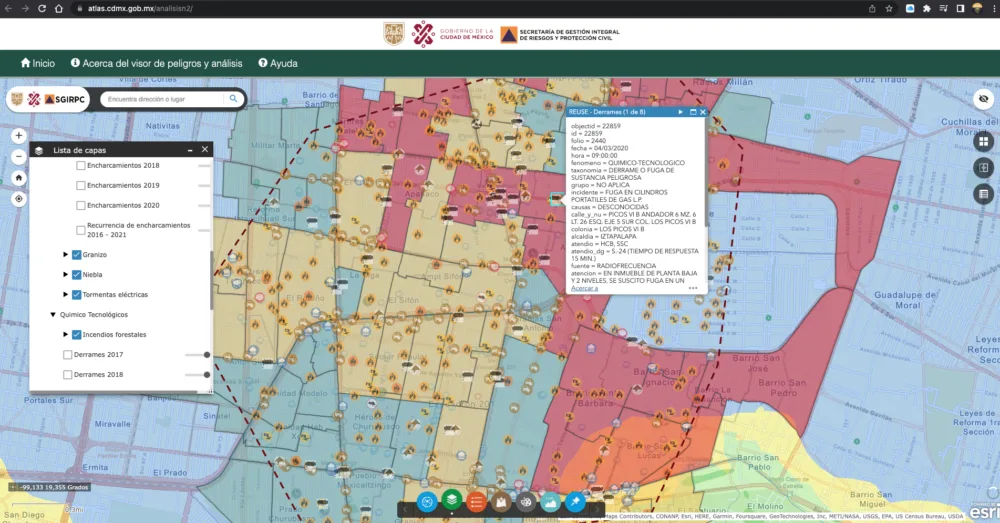The width and height of the screenshot is (1000, 523).
Task: Open browser extensions puzzle icon
Action: coord(927,8)
